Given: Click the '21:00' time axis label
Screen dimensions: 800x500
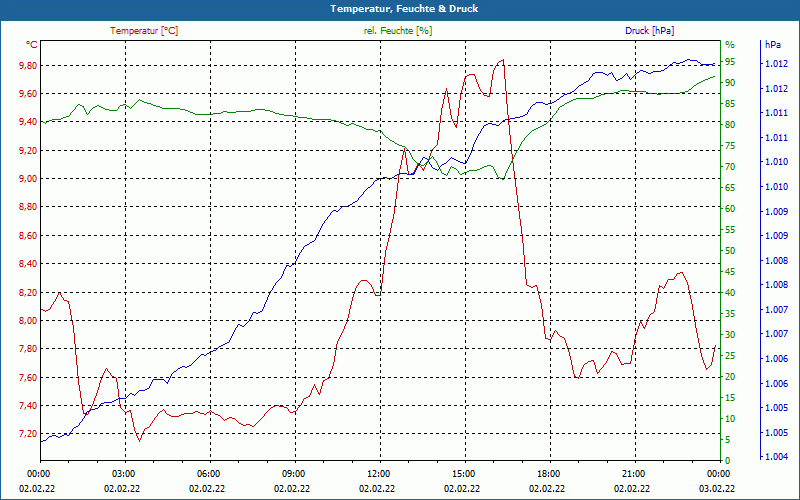Looking at the screenshot, I should click(x=632, y=473).
